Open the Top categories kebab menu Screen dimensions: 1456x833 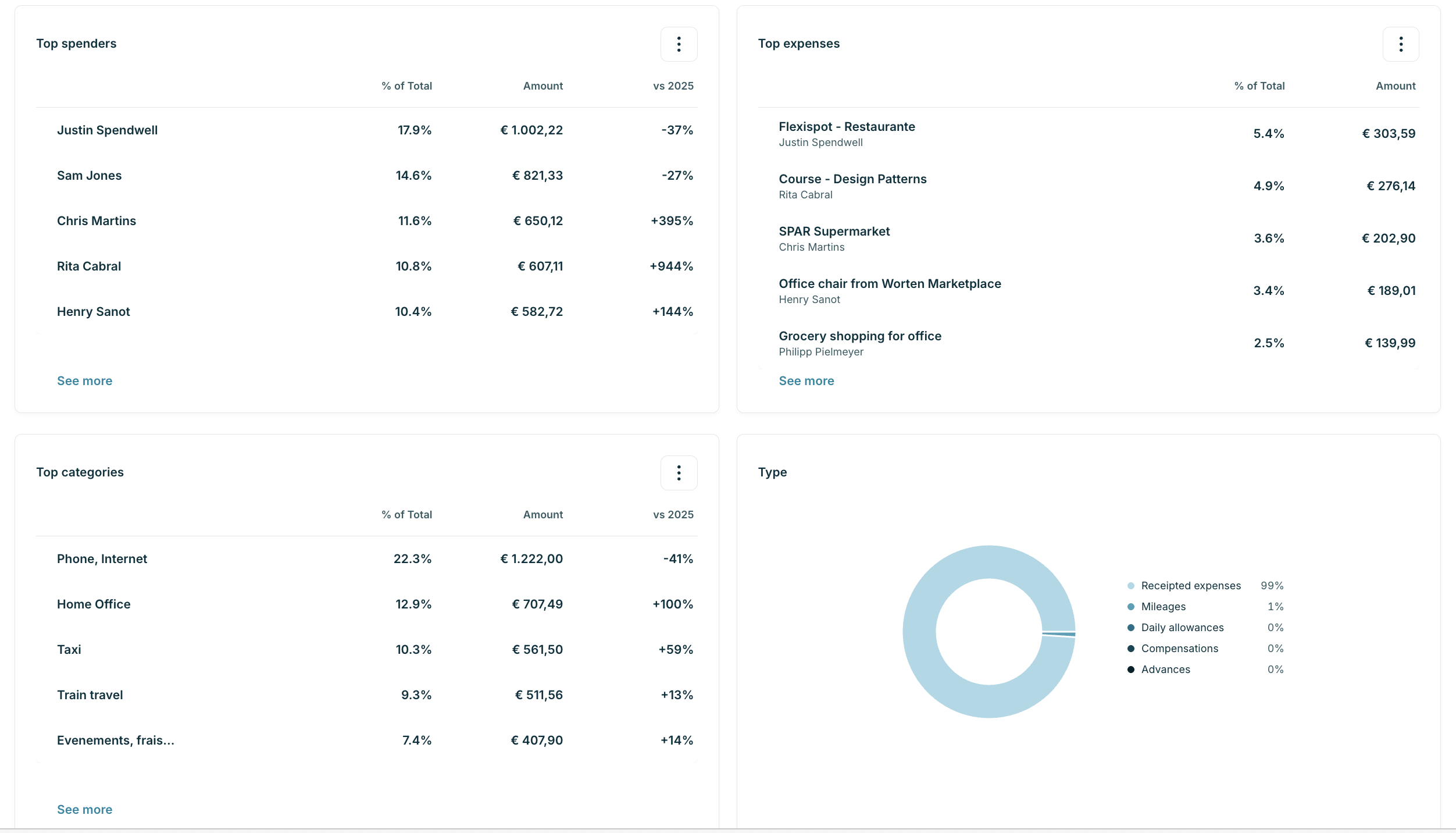[679, 473]
